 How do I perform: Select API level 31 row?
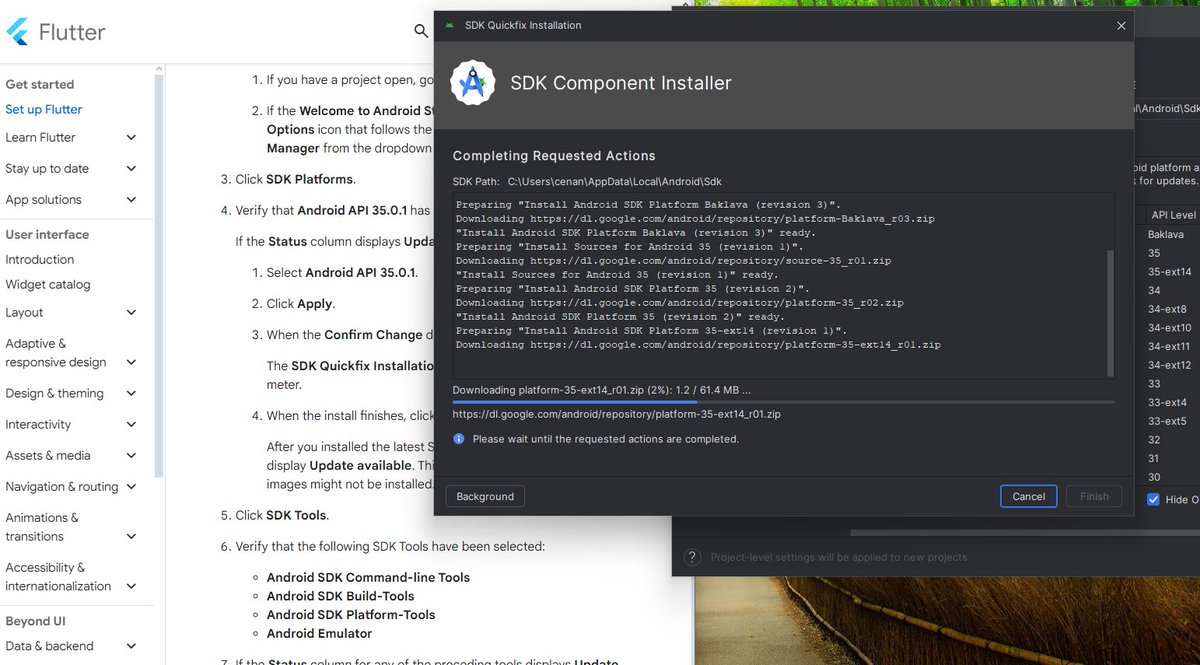[1154, 459]
